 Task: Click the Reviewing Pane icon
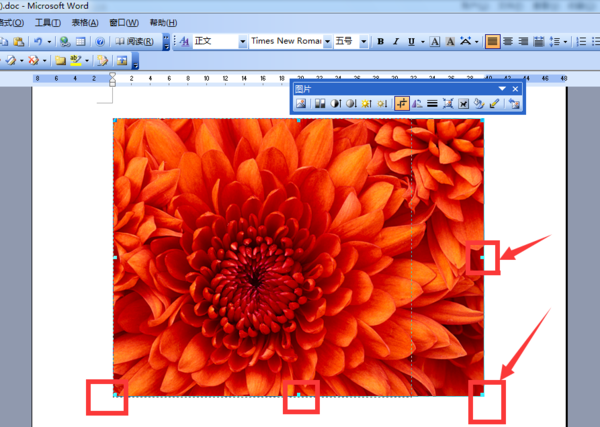pos(122,60)
